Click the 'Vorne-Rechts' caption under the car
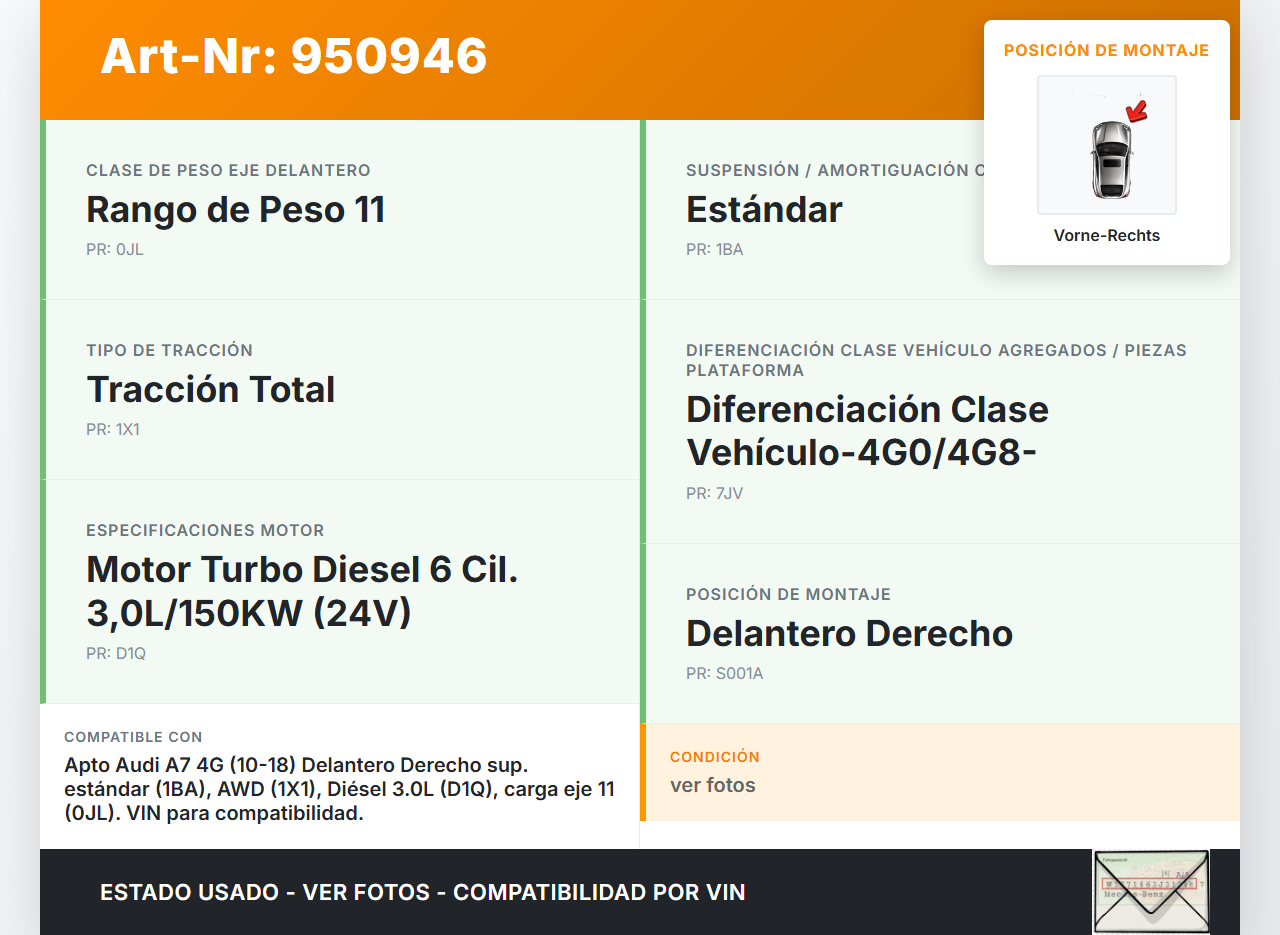 coord(1106,236)
